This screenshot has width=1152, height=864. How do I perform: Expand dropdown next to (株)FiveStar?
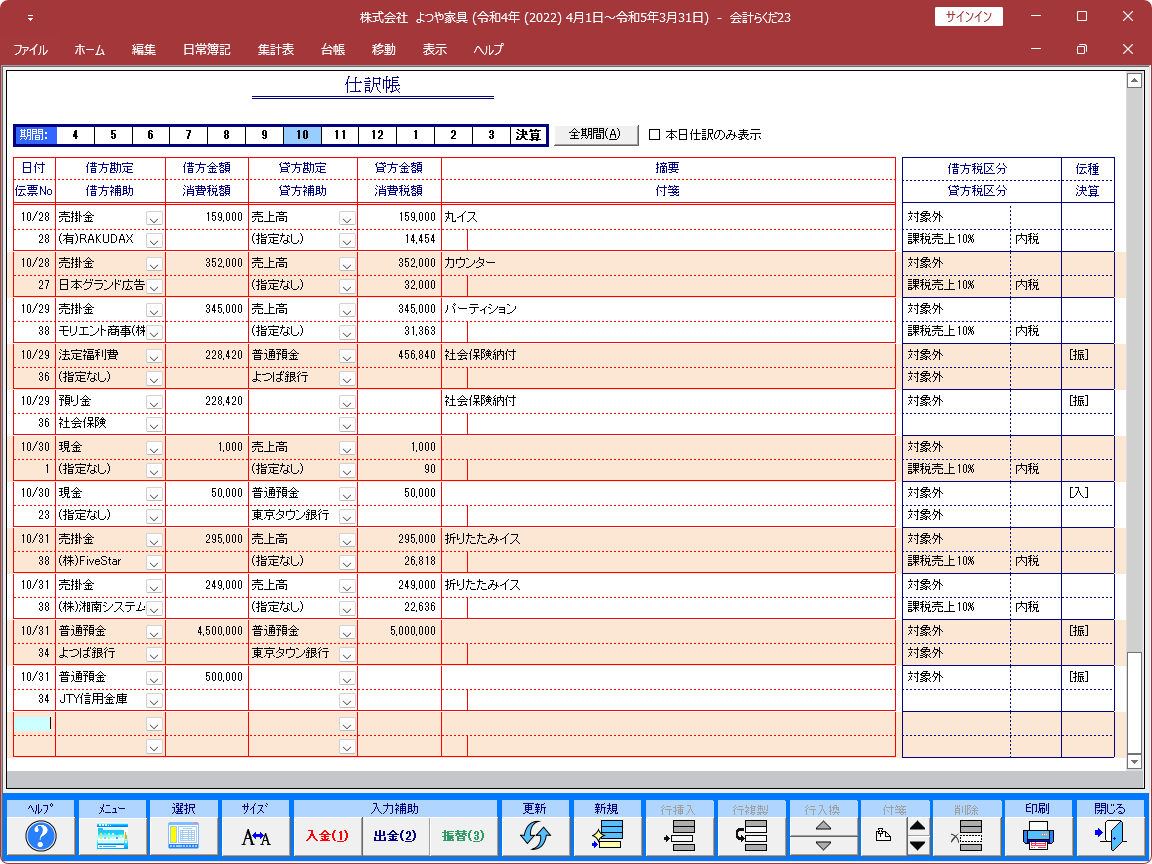click(154, 563)
